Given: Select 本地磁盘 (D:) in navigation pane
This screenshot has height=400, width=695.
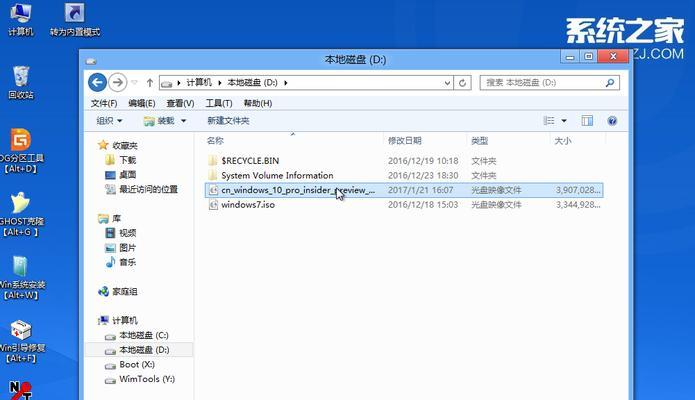Looking at the screenshot, I should pos(144,350).
